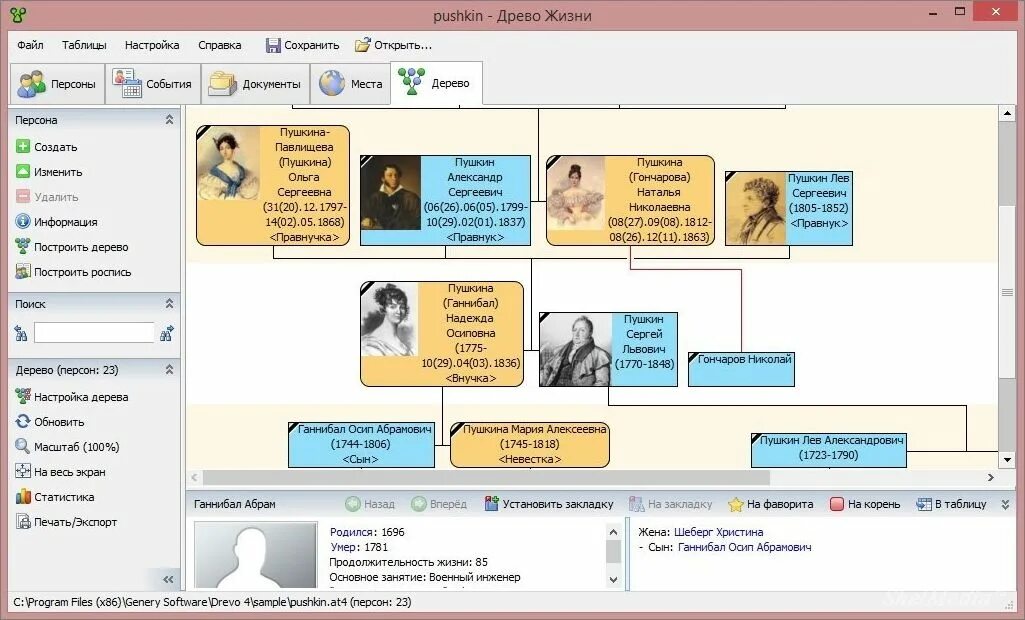Switch to the Места tab
This screenshot has width=1025, height=620.
[x=350, y=84]
